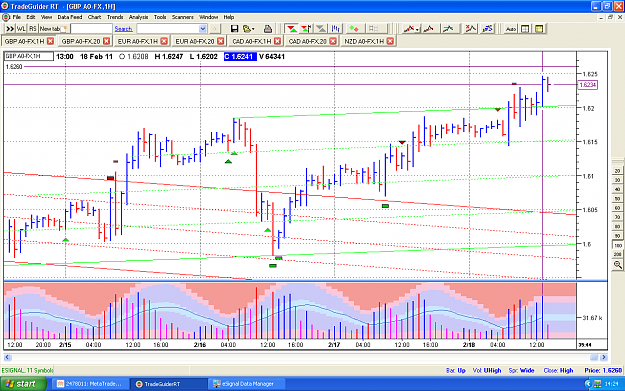Open the Chart menu
The image size is (625, 391).
tap(94, 17)
